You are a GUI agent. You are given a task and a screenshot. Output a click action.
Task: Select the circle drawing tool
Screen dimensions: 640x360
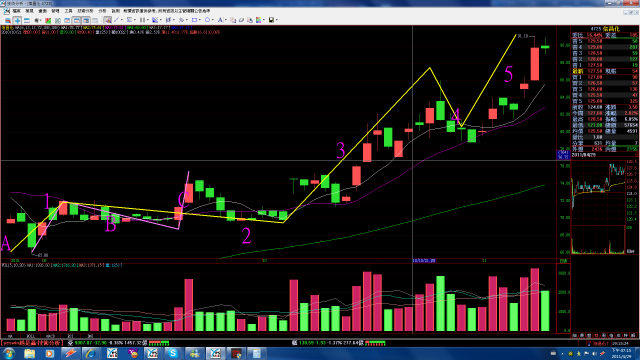click(x=207, y=20)
